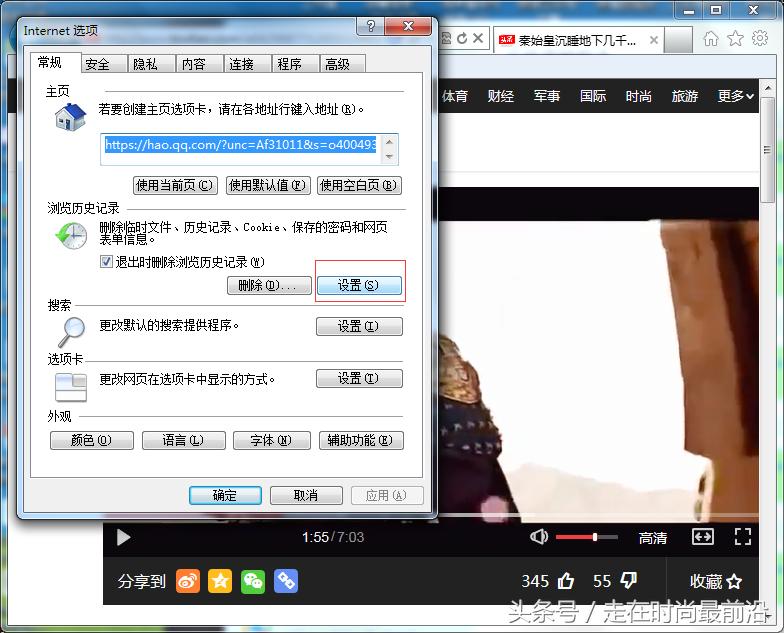Mute the video with speaker icon
This screenshot has width=784, height=633.
coord(538,537)
